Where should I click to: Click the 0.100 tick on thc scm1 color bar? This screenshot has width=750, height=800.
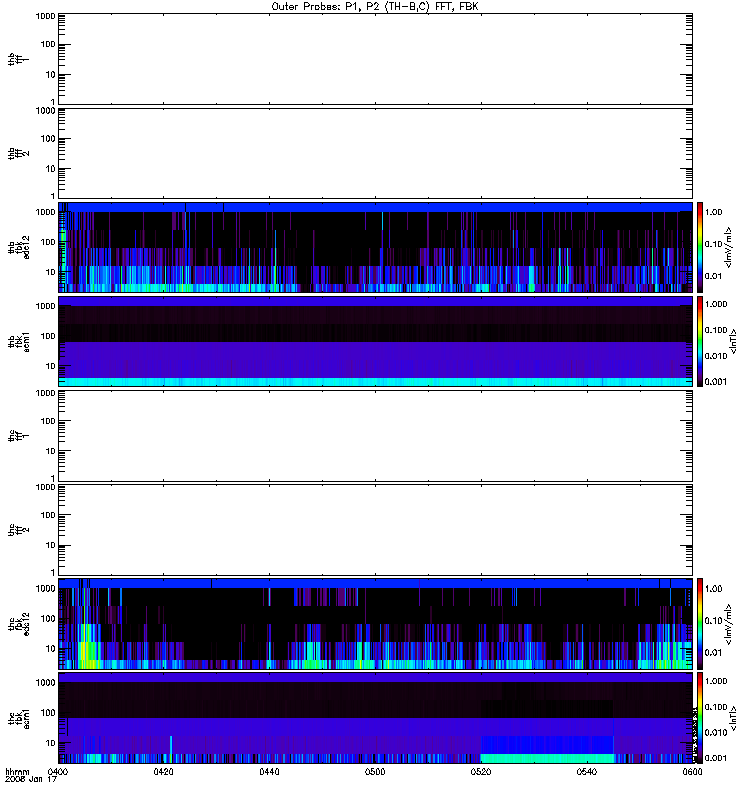point(716,707)
